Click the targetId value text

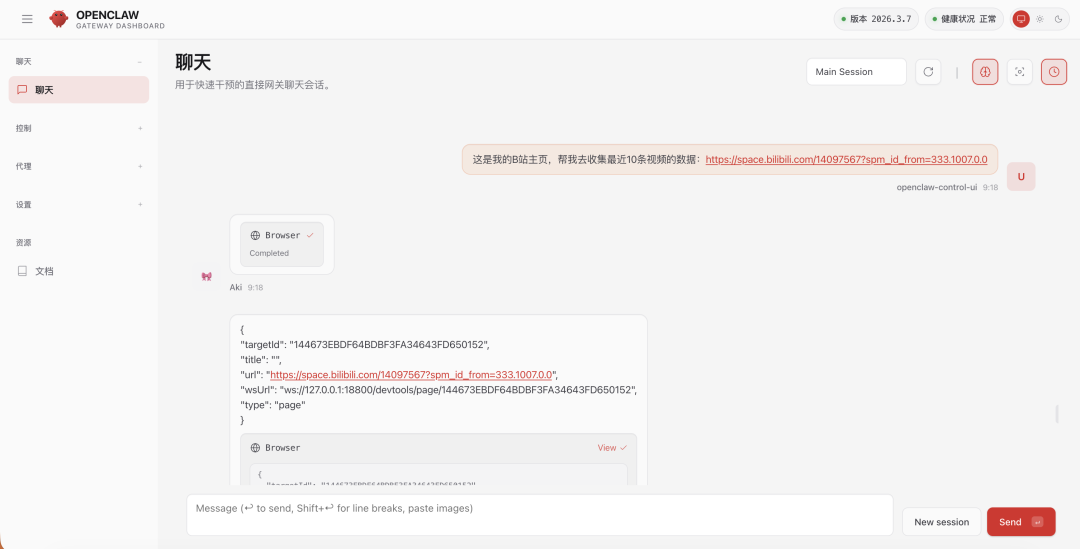click(389, 344)
